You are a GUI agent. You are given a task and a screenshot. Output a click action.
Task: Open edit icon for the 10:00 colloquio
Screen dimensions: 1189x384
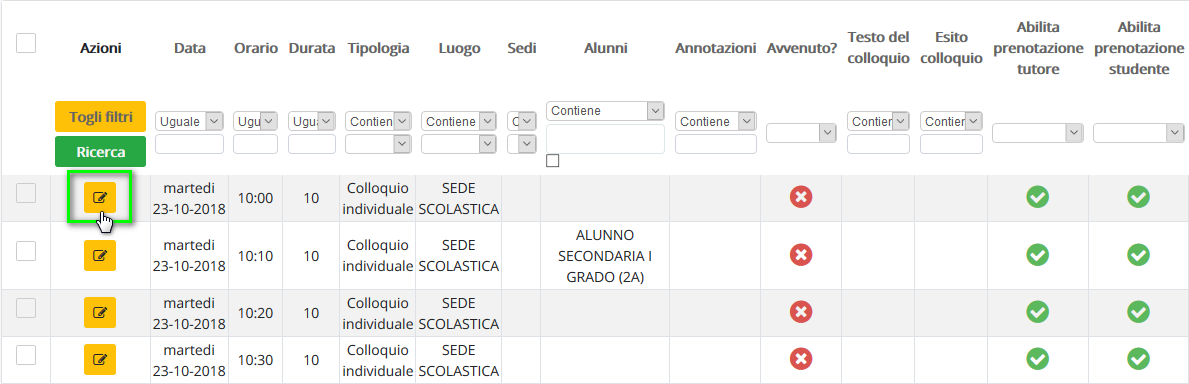point(100,198)
